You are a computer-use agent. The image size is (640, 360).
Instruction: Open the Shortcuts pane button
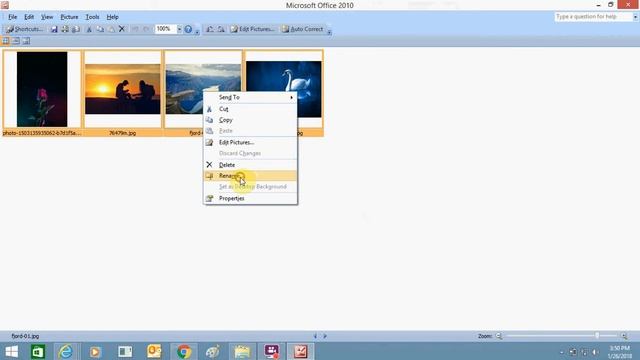[24, 29]
